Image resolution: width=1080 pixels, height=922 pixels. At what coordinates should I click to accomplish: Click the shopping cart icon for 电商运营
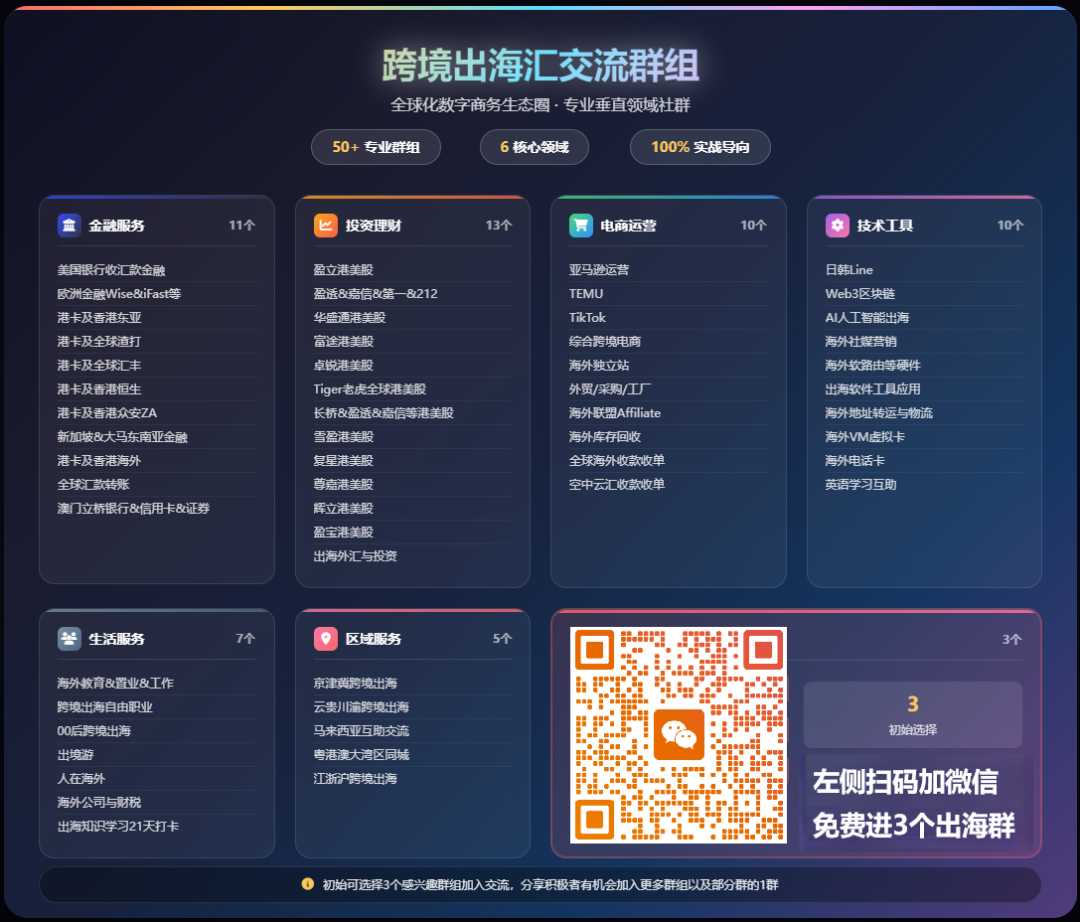click(x=580, y=225)
